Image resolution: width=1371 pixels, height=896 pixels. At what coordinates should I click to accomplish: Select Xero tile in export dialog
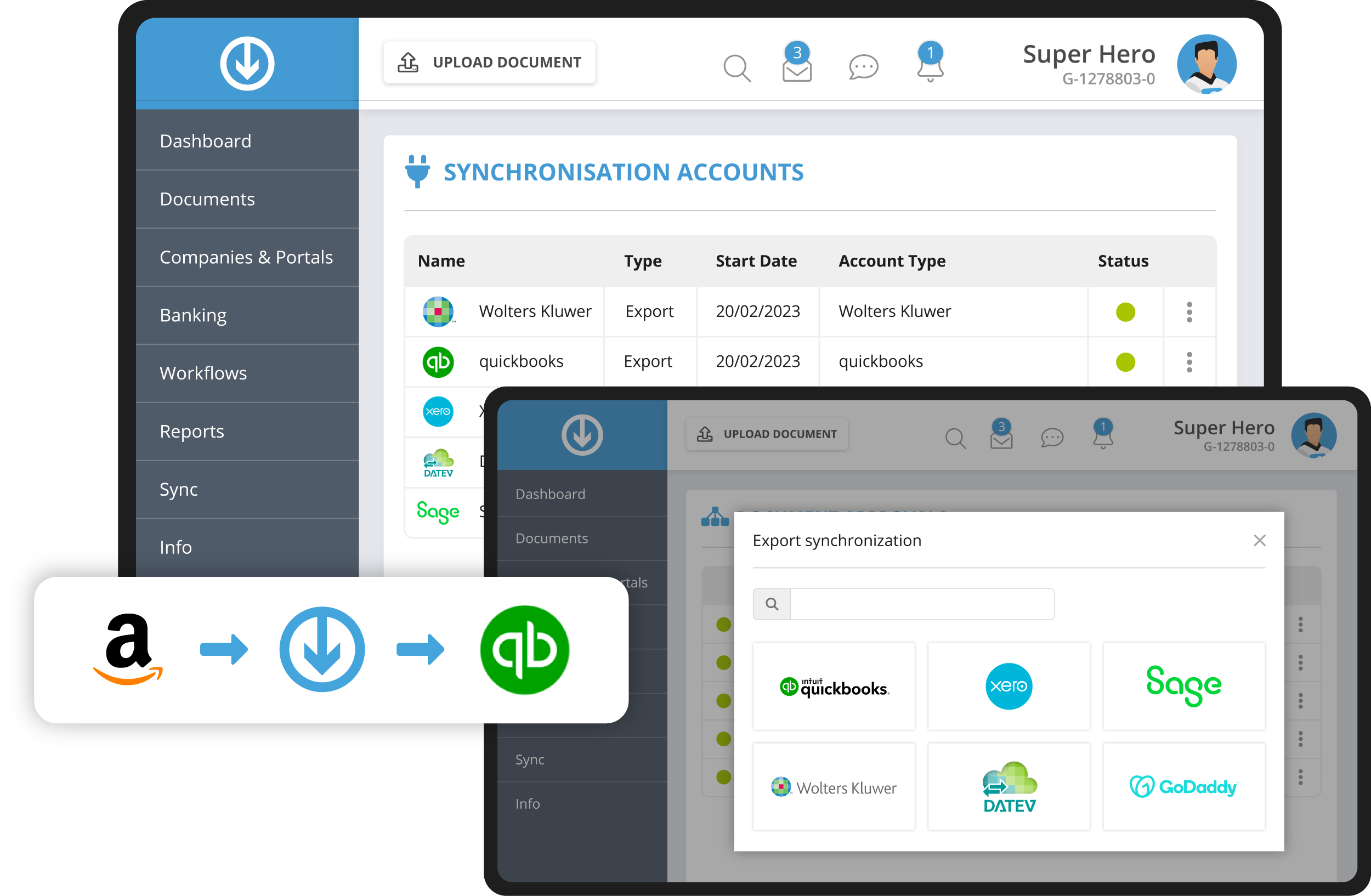coord(1009,687)
